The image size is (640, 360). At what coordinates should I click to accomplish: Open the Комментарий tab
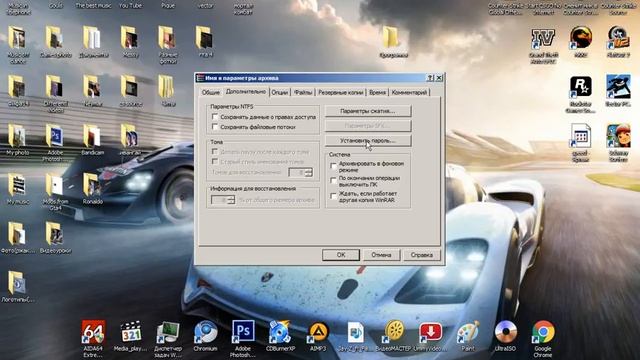pyautogui.click(x=409, y=93)
